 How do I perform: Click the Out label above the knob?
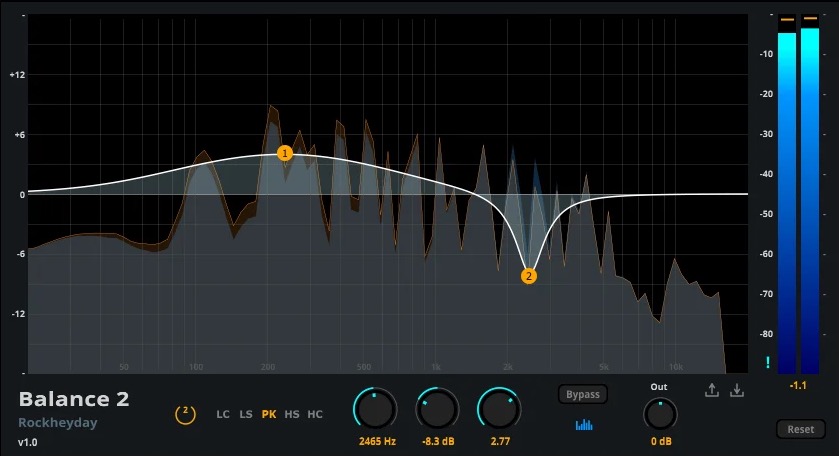659,387
